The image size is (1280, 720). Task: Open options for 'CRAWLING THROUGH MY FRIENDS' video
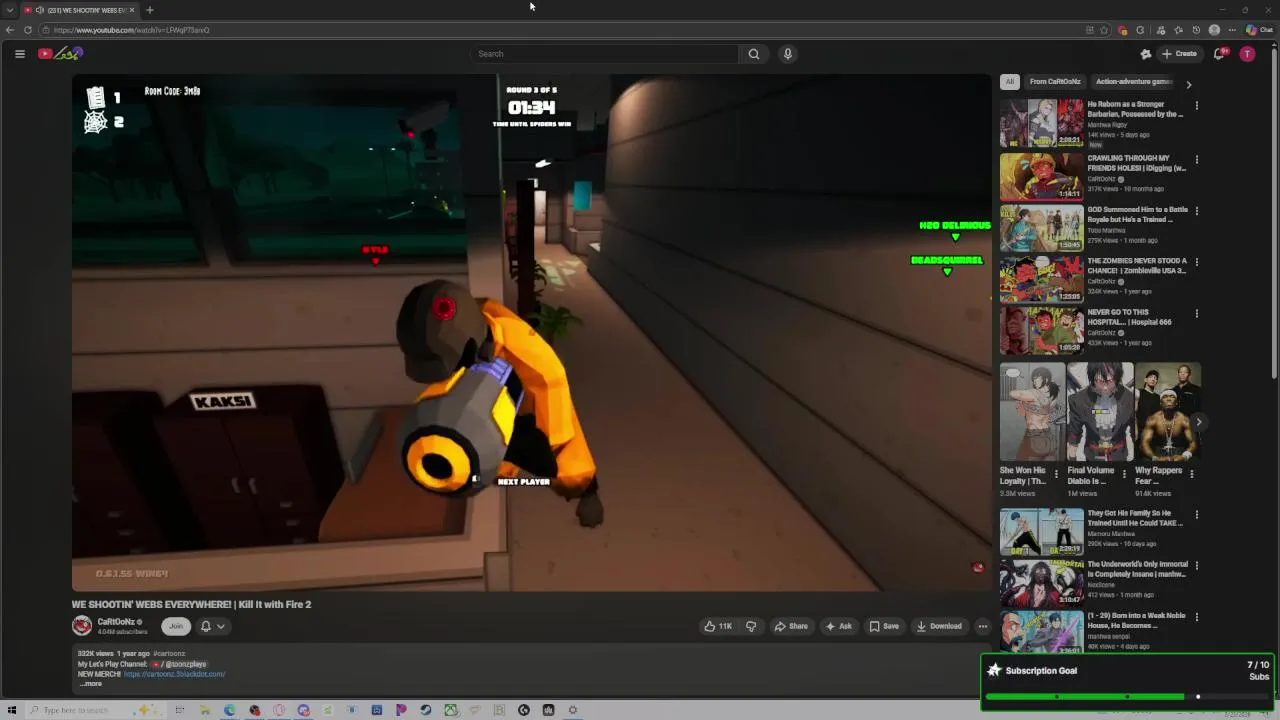point(1196,159)
